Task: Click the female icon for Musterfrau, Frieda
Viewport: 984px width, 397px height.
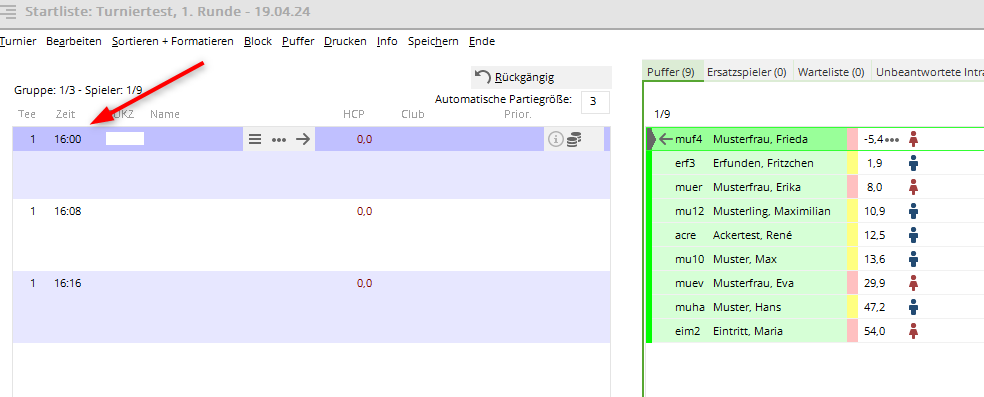Action: click(914, 139)
